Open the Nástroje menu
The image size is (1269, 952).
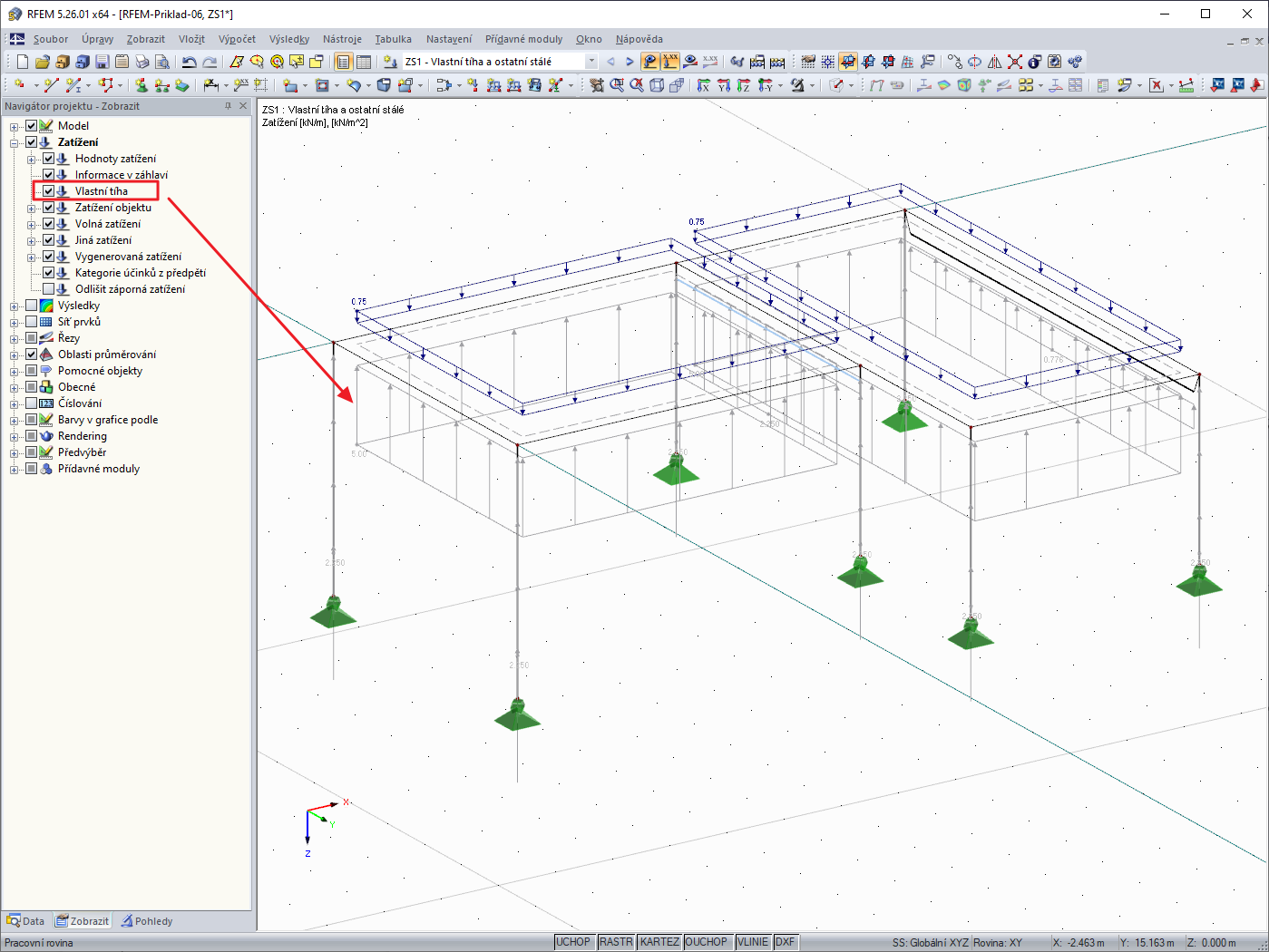[x=342, y=39]
